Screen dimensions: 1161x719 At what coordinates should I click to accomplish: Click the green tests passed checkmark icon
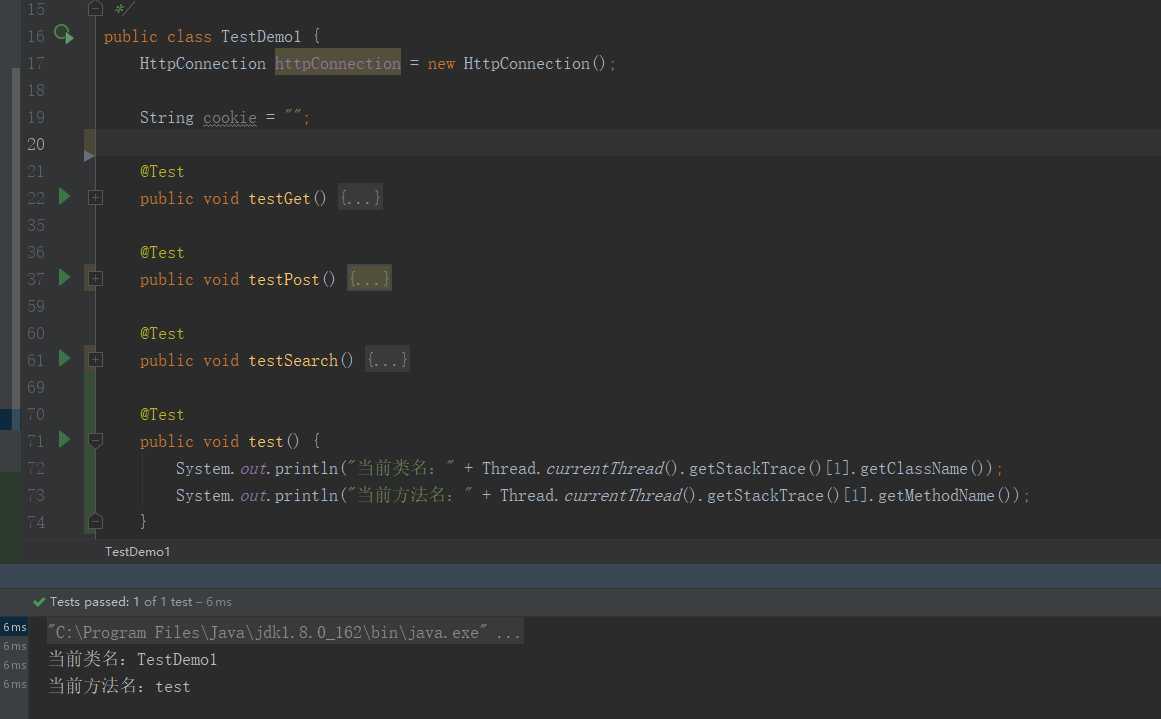coord(39,602)
